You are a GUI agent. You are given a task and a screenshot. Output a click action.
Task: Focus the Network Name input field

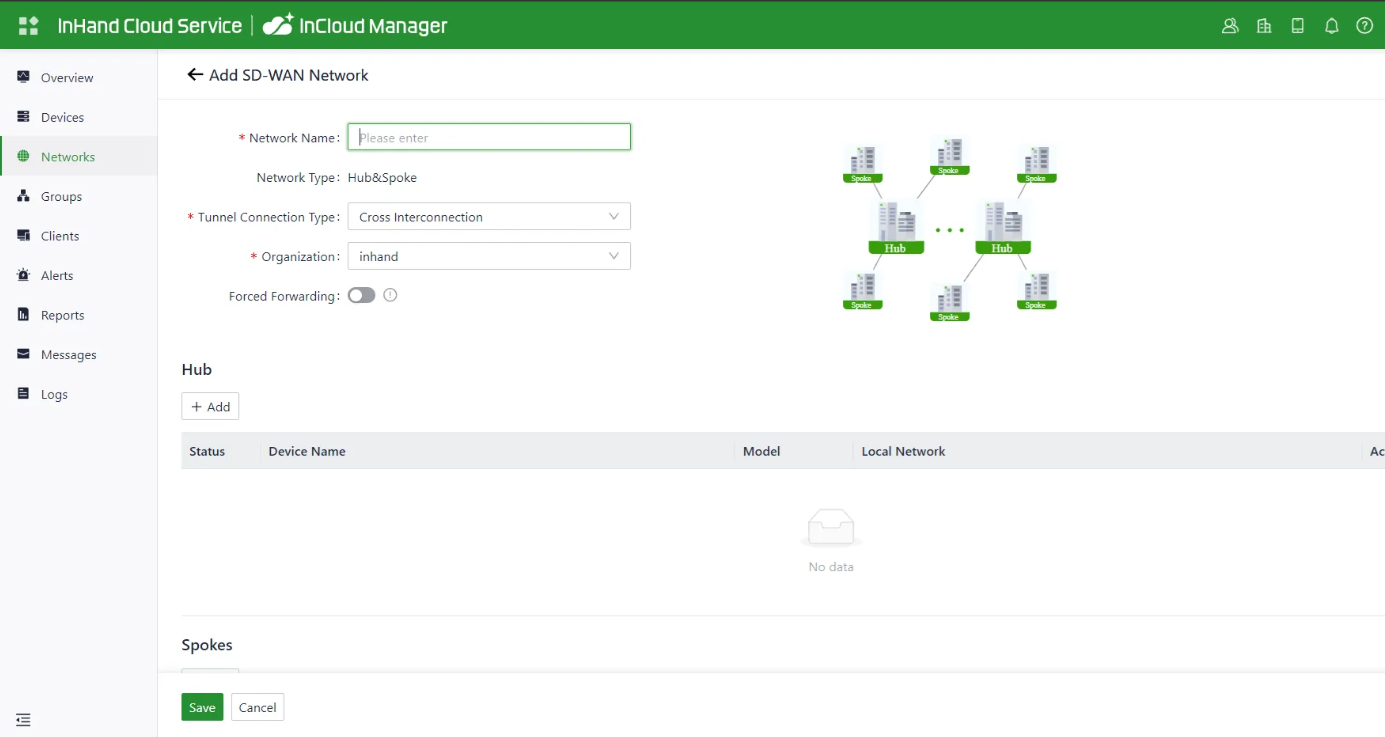point(489,137)
